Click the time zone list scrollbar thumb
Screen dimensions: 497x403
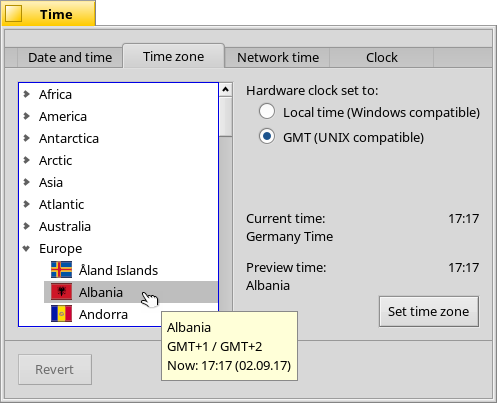(226, 117)
